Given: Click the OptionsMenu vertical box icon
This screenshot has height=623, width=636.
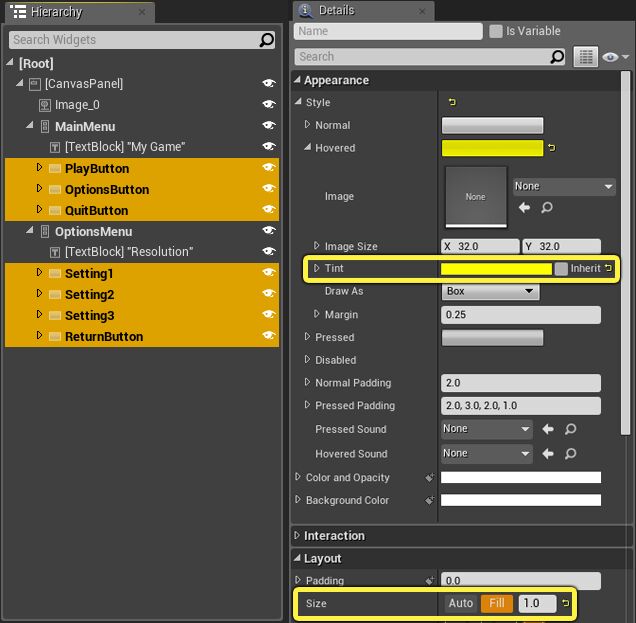Looking at the screenshot, I should tap(45, 232).
